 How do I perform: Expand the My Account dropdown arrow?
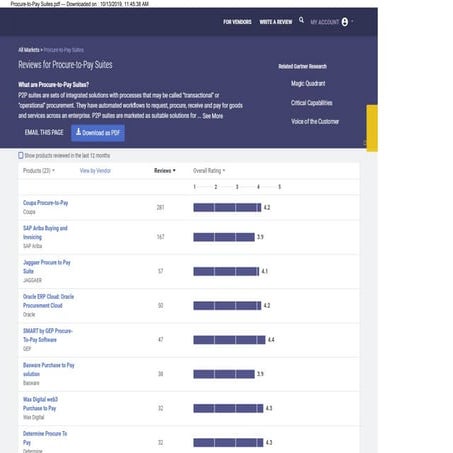click(x=352, y=22)
